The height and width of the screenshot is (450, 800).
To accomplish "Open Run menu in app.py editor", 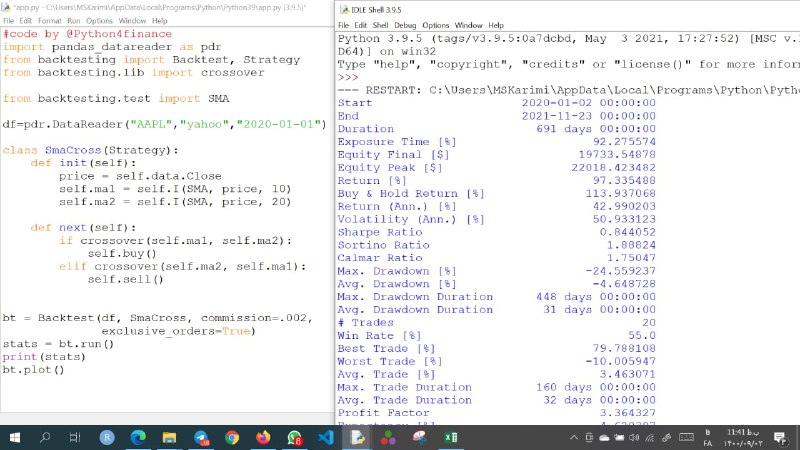I will [73, 21].
